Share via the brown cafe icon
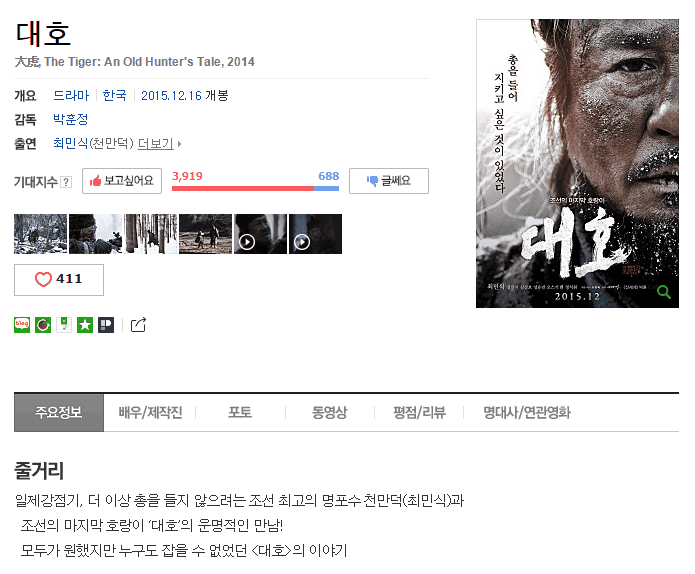The image size is (695, 574). 43,325
